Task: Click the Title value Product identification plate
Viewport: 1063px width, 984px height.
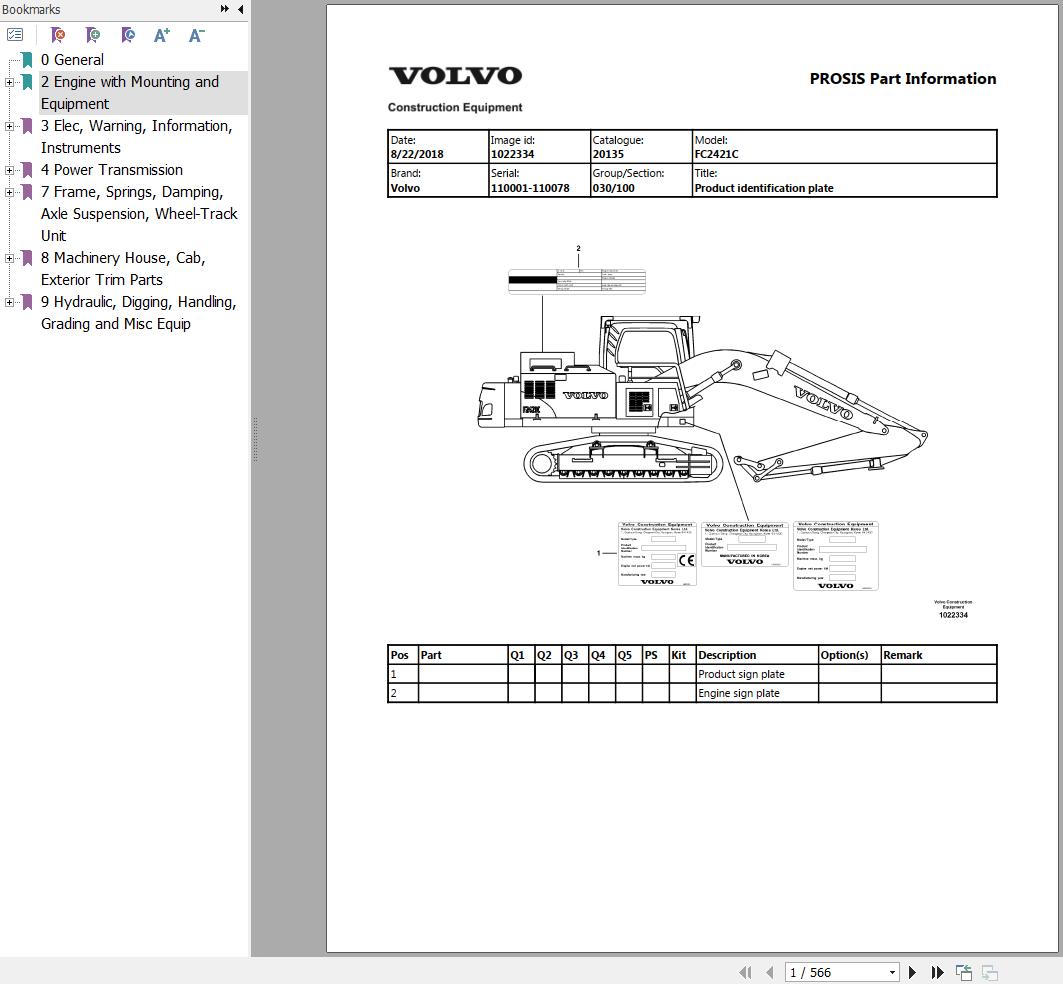Action: 764,188
